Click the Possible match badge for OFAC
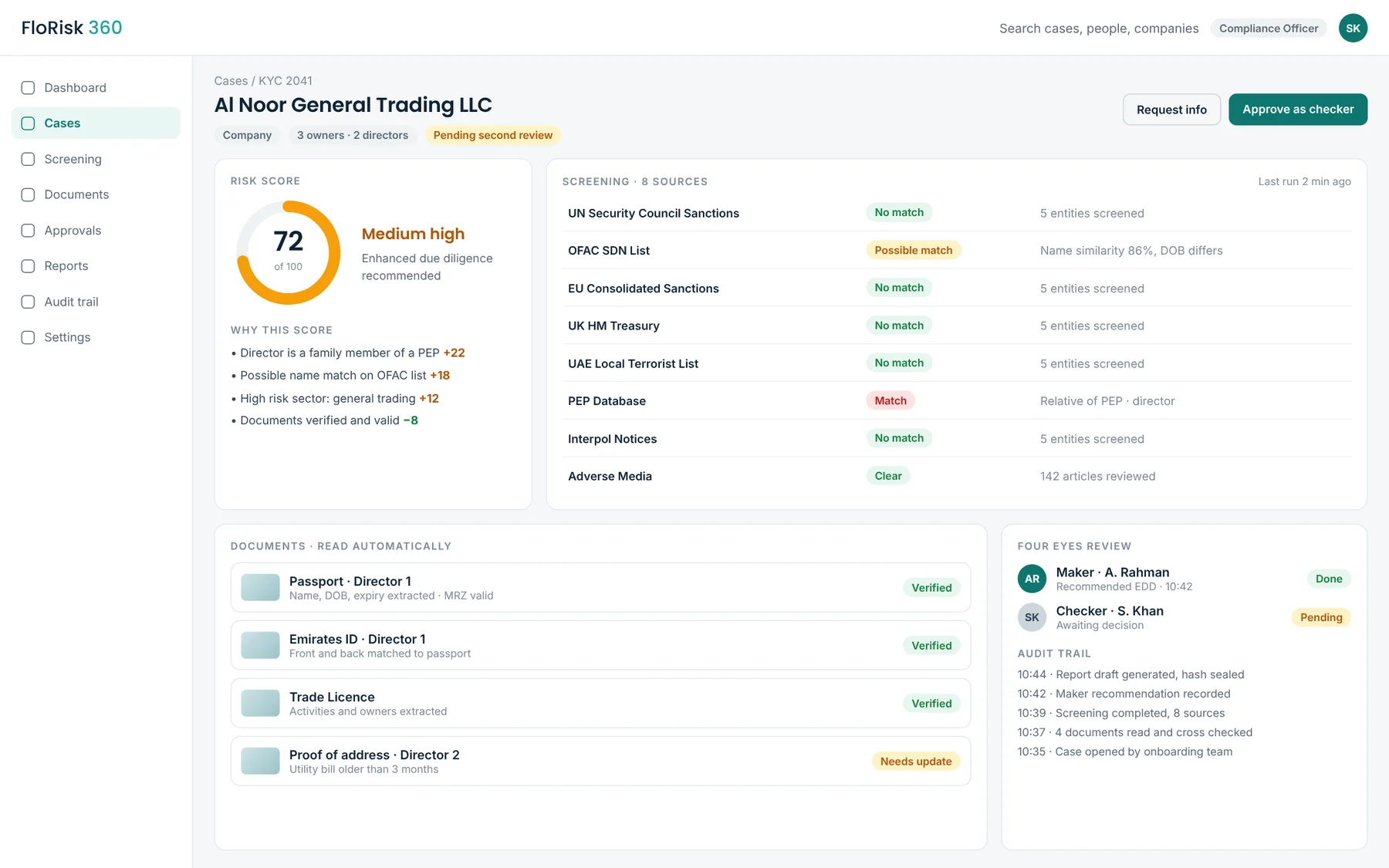The image size is (1389, 868). pos(914,250)
